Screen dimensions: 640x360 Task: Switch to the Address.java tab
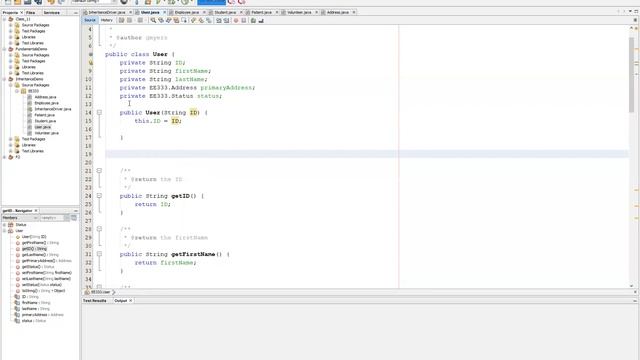[x=338, y=12]
